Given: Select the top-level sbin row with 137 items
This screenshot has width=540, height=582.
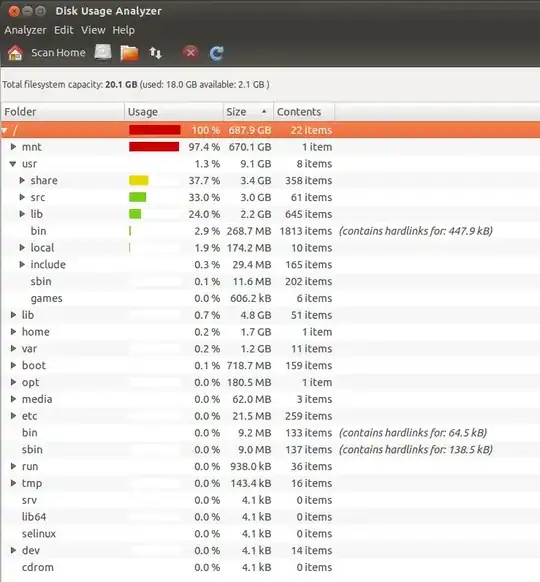Looking at the screenshot, I should (x=270, y=449).
